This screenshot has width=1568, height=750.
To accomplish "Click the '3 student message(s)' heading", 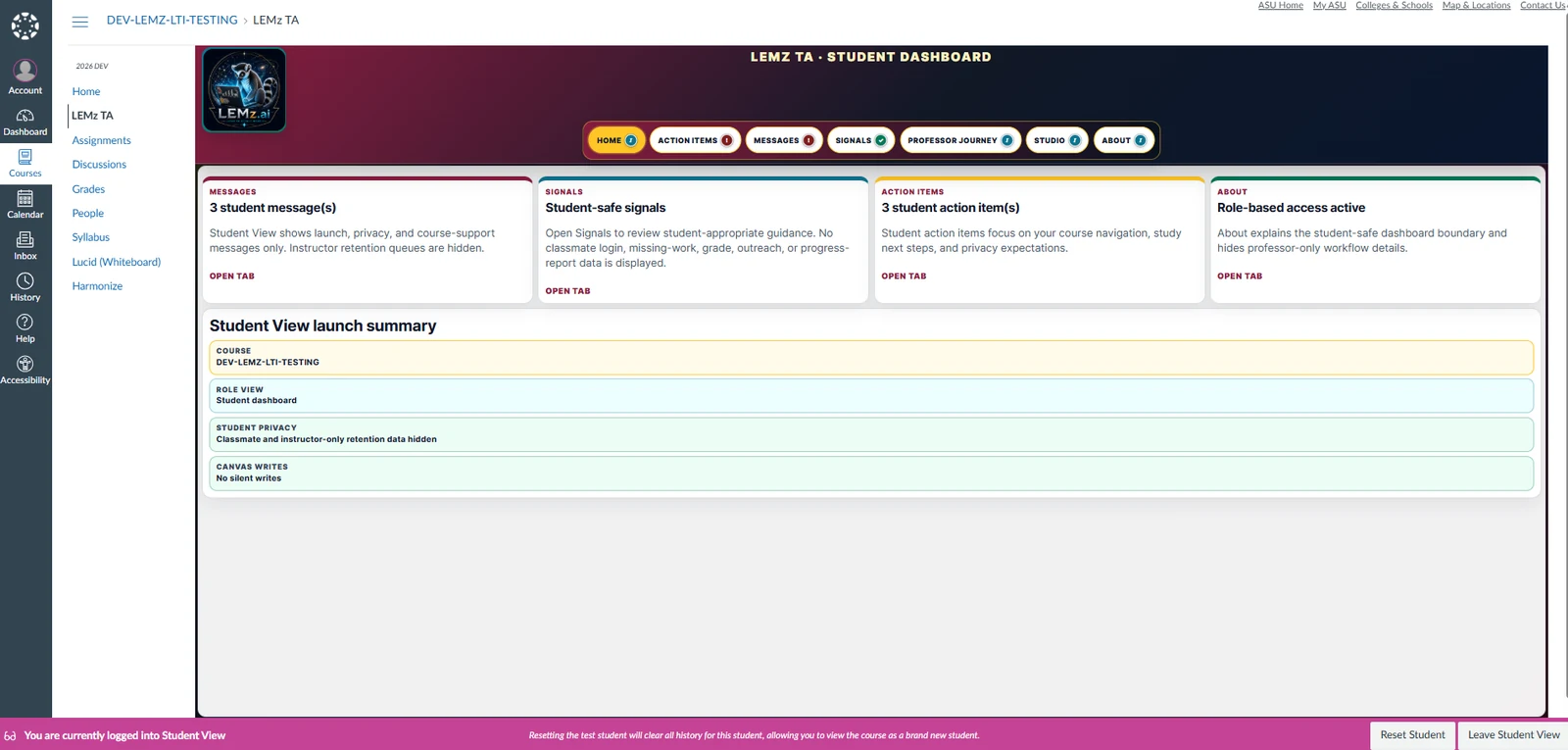I will (x=272, y=208).
